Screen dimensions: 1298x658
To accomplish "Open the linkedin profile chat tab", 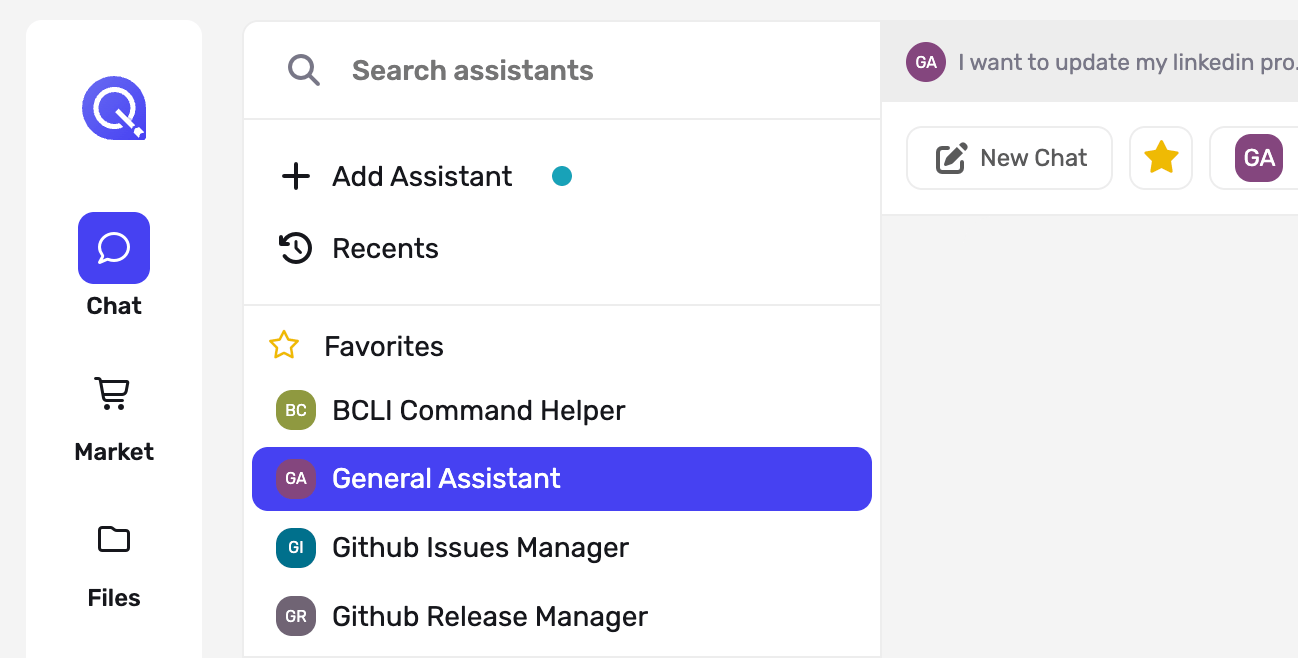I will 1101,62.
